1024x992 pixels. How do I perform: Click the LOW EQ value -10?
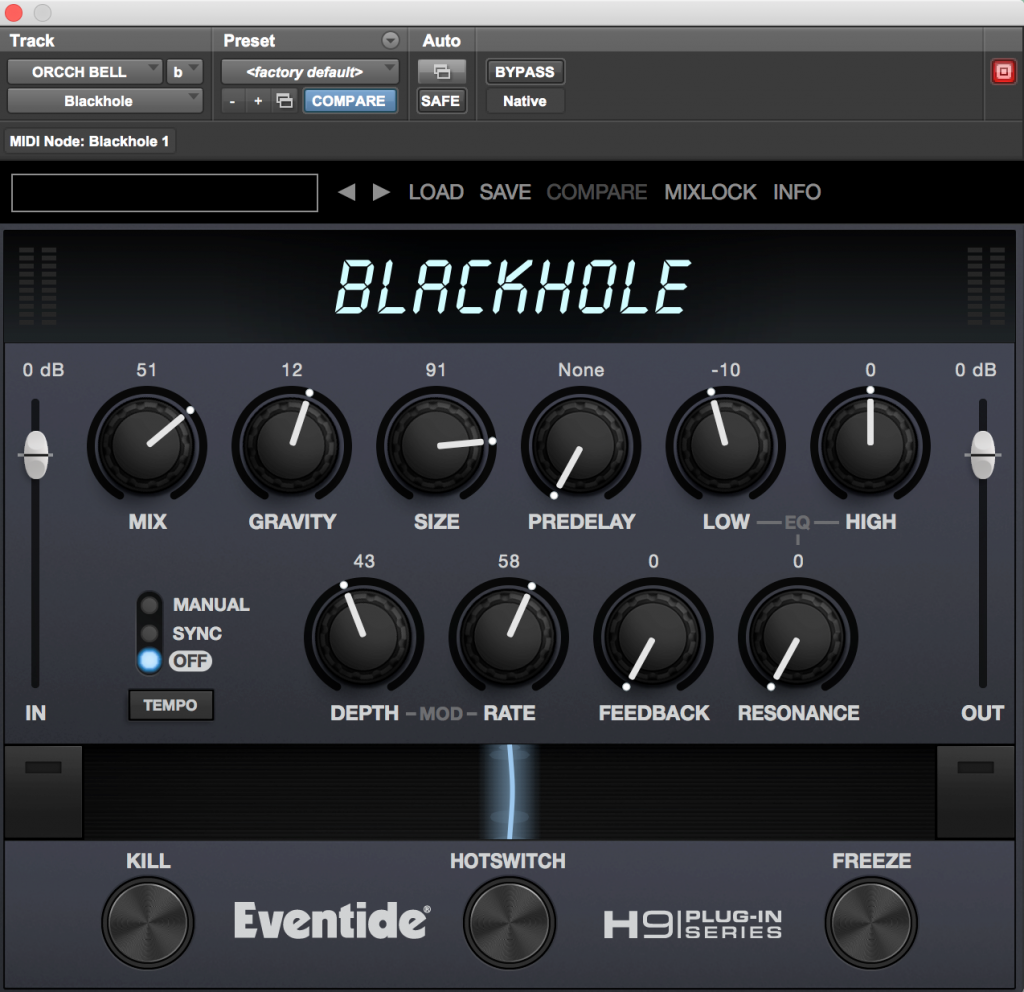726,370
